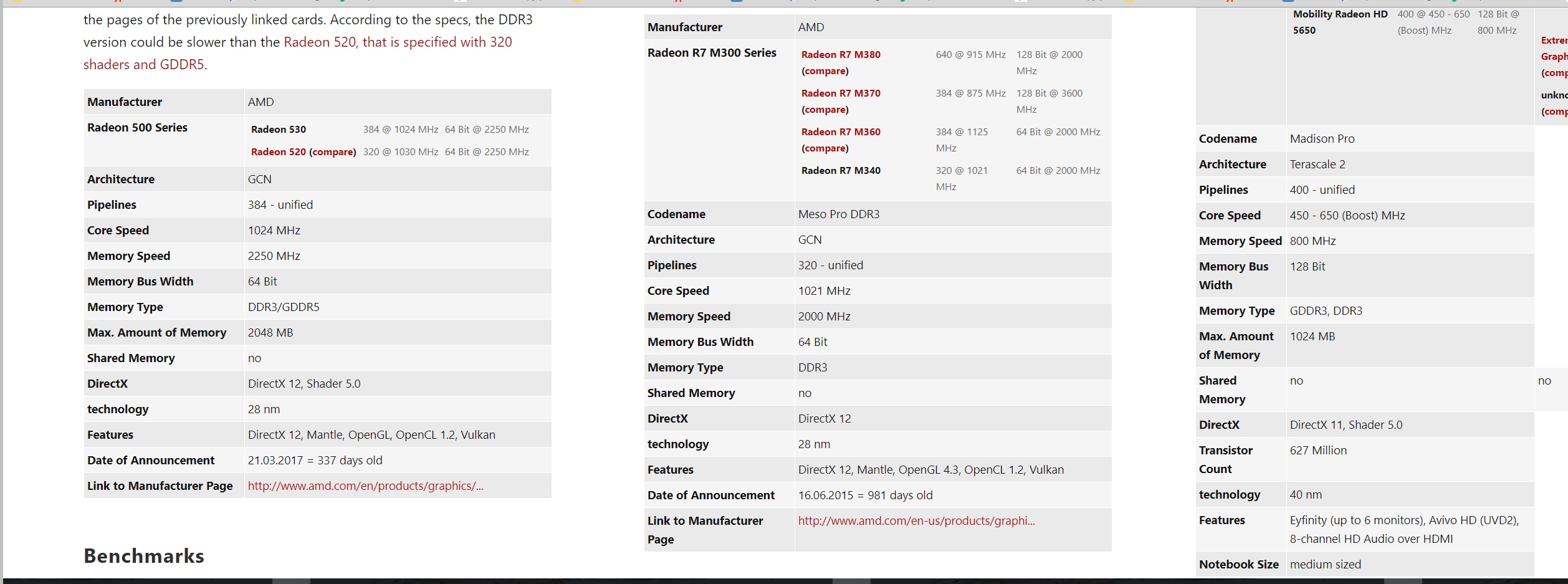Viewport: 1568px width, 584px height.
Task: Select the '1024 MHz' Core Speed value
Action: coord(274,231)
